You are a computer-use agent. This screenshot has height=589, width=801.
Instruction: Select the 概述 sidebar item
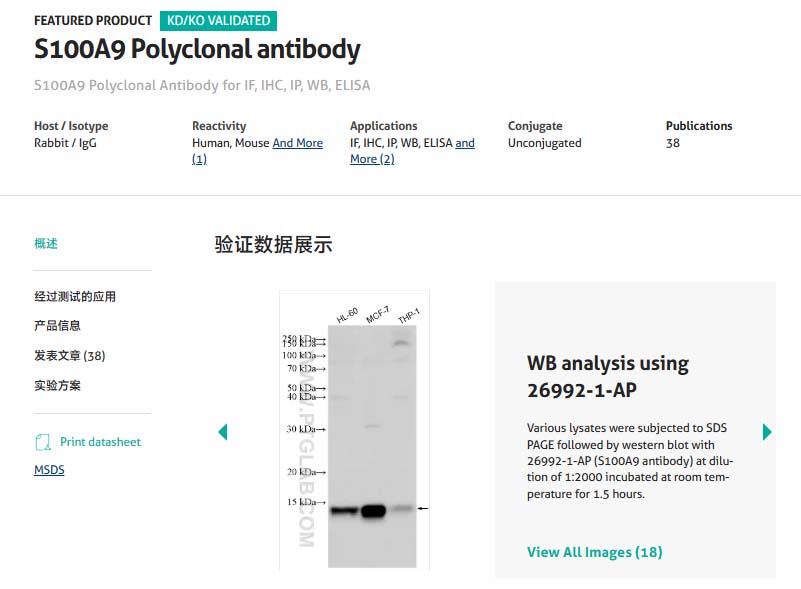point(46,243)
